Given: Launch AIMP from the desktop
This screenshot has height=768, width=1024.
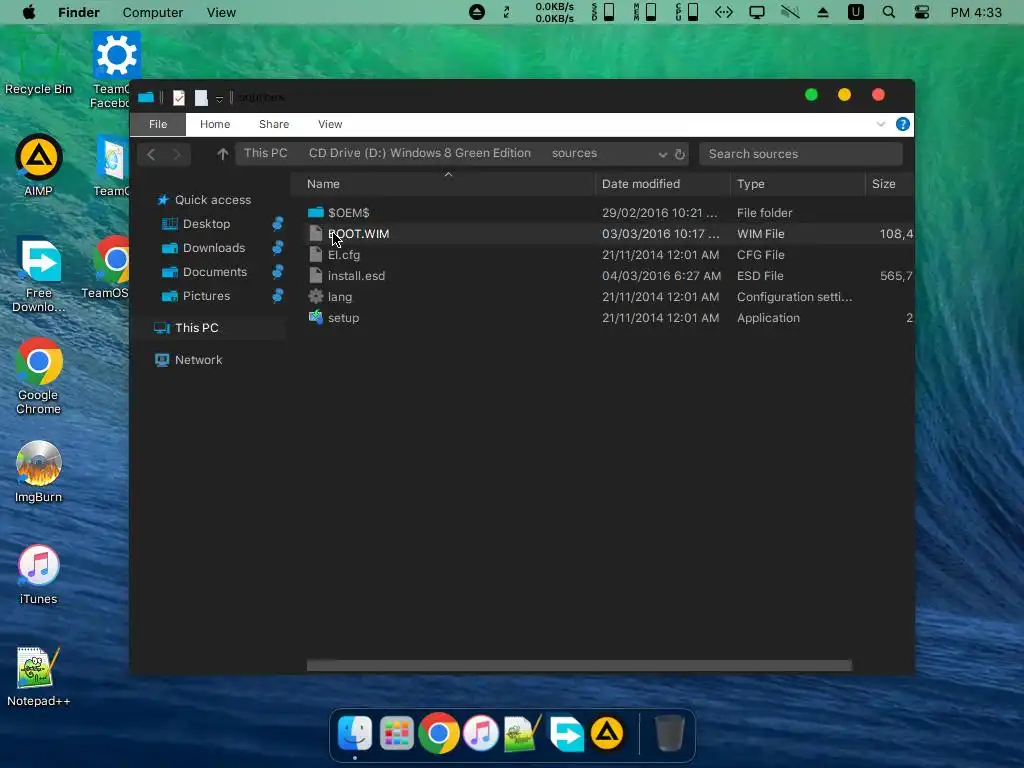Looking at the screenshot, I should point(39,165).
